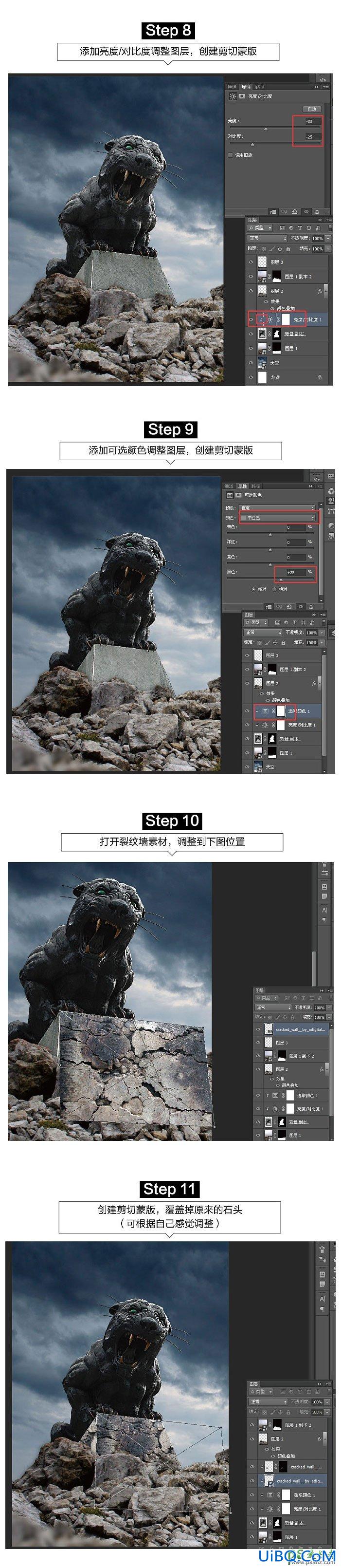Open Properties panel menu icon in Step 8
Image resolution: width=341 pixels, height=1568 pixels.
click(326, 87)
